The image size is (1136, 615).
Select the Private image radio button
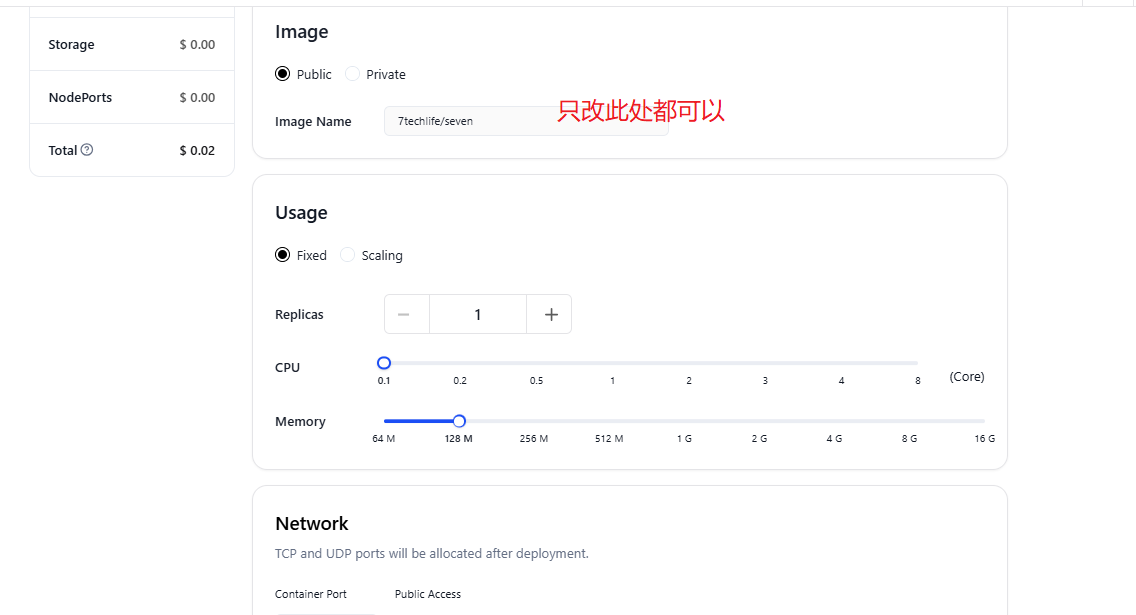click(x=352, y=74)
